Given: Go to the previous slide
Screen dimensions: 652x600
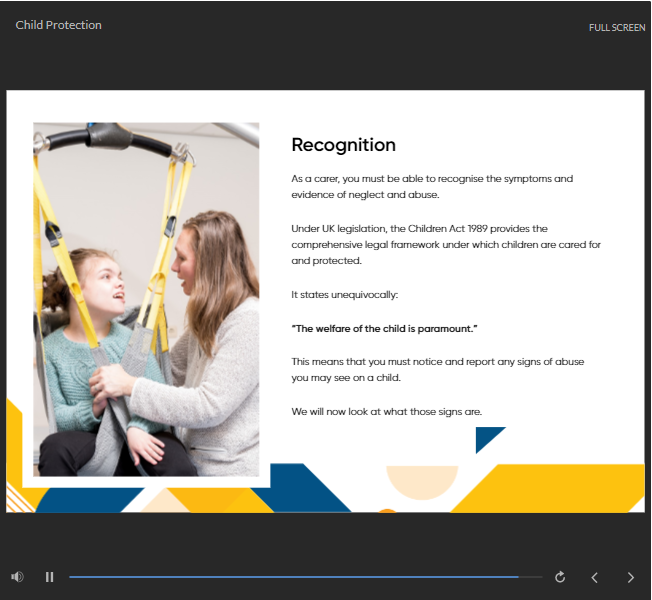Looking at the screenshot, I should [x=595, y=577].
